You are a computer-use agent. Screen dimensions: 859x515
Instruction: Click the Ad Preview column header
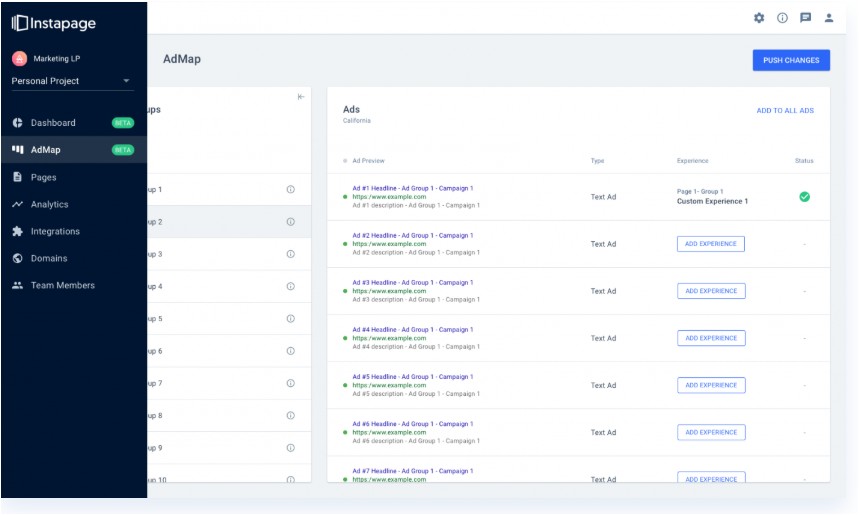tap(368, 161)
